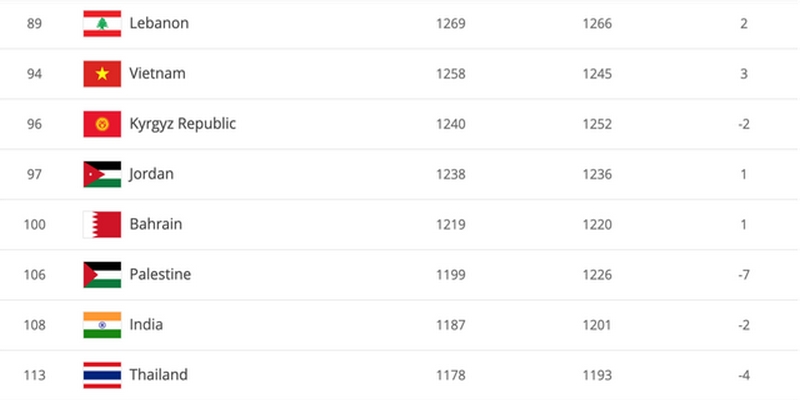Select the Kyrgyz Republic team name
Viewport: 800px width, 400px height.
183,124
